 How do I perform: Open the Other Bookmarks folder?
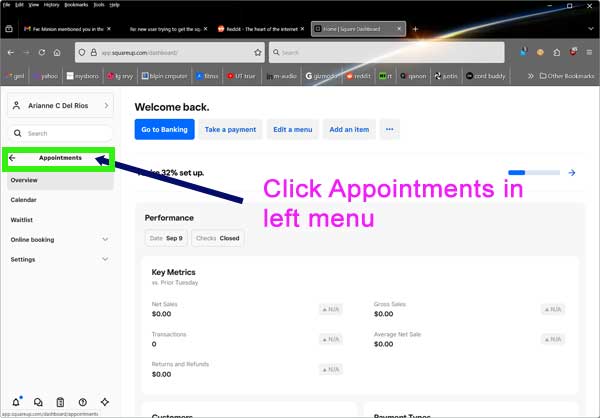(x=567, y=76)
